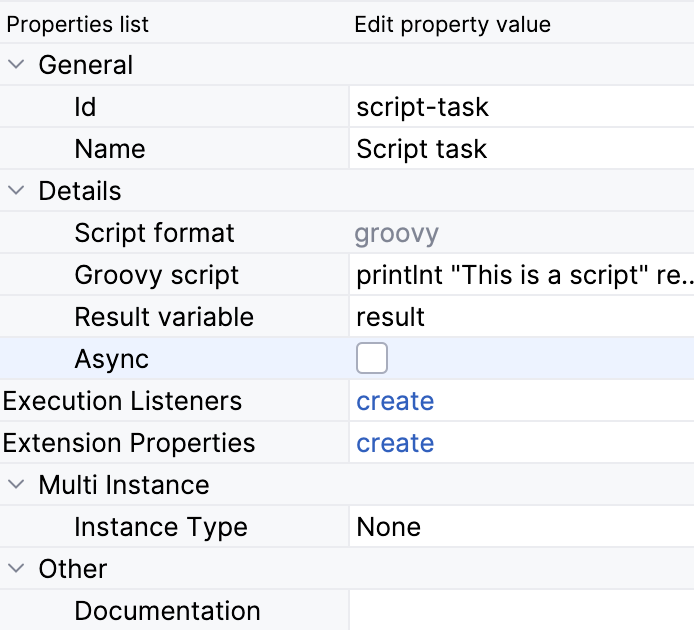This screenshot has height=630, width=694.
Task: Collapse the Multi Instance section chevron
Action: pyautogui.click(x=16, y=485)
